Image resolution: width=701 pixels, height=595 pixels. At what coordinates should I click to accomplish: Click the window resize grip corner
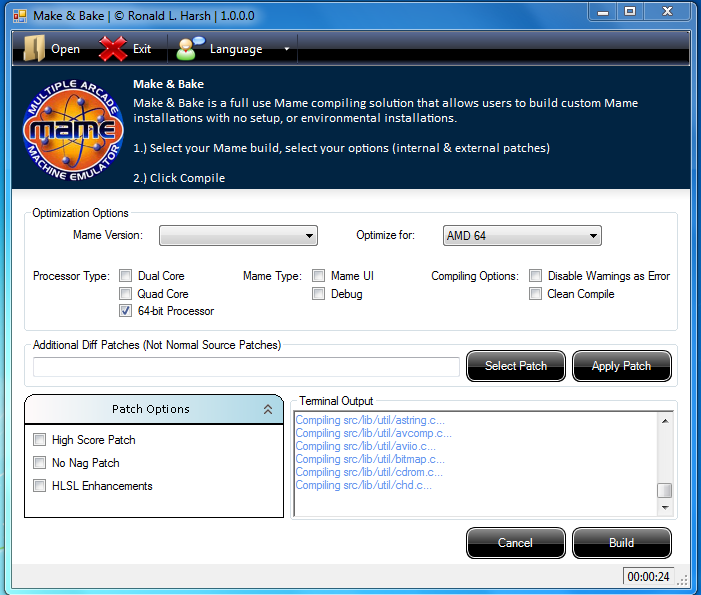(682, 580)
